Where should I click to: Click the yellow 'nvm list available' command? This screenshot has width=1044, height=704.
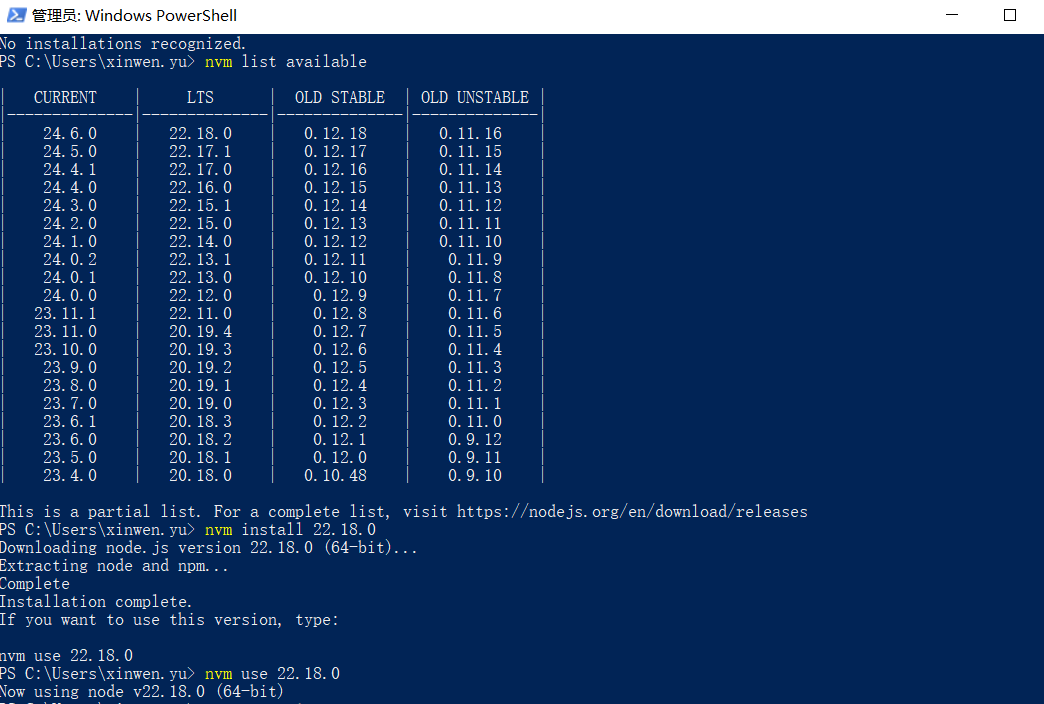coord(285,62)
